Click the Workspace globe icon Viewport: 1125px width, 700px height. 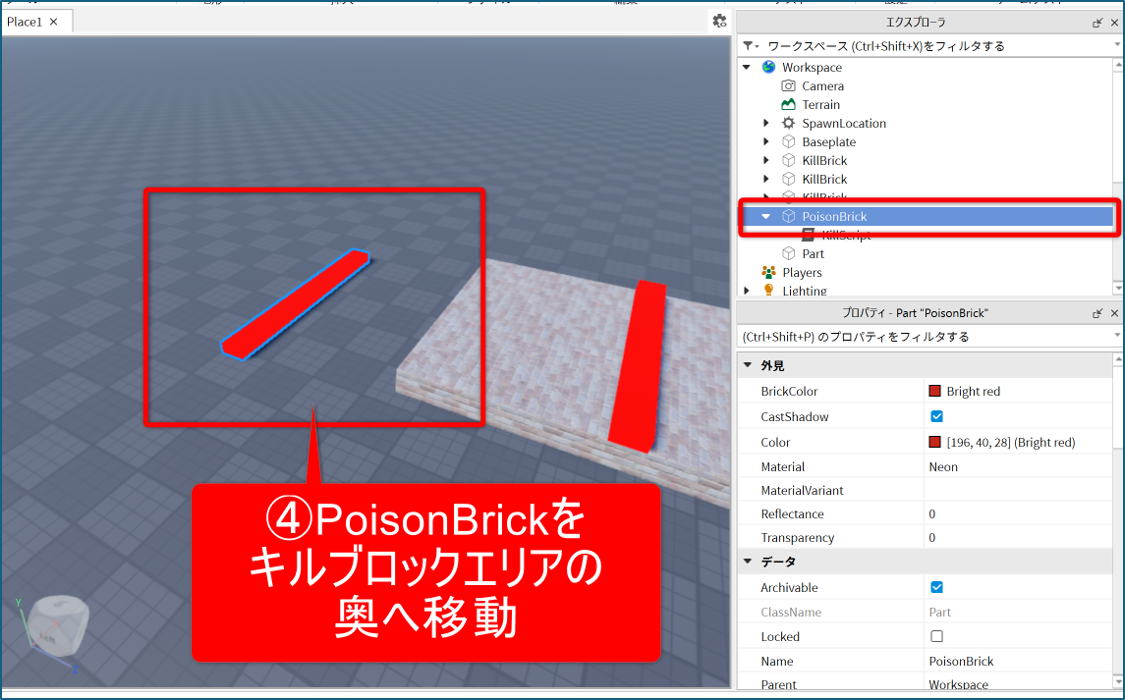click(x=768, y=67)
